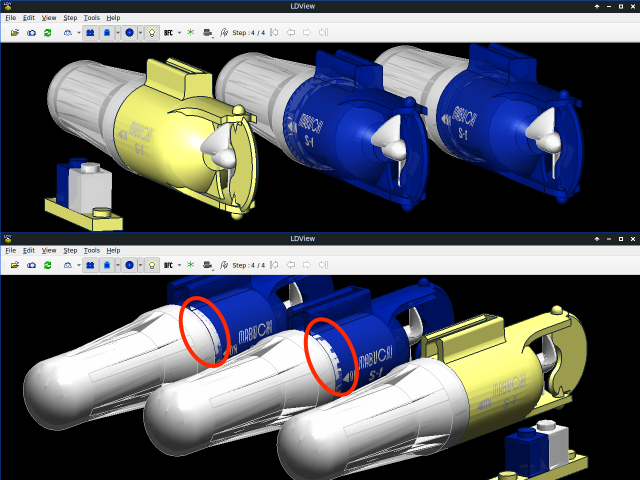Toggle lighting bulb in lower window toolbar
The width and height of the screenshot is (640, 480).
click(x=151, y=265)
